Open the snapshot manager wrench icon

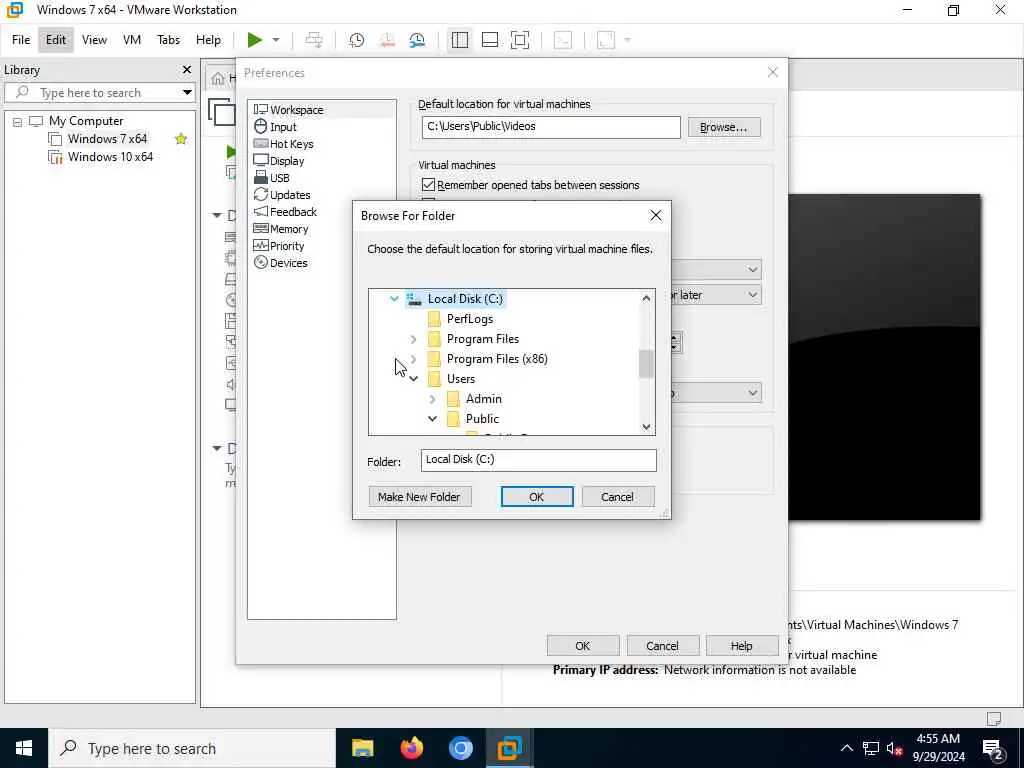pos(417,40)
